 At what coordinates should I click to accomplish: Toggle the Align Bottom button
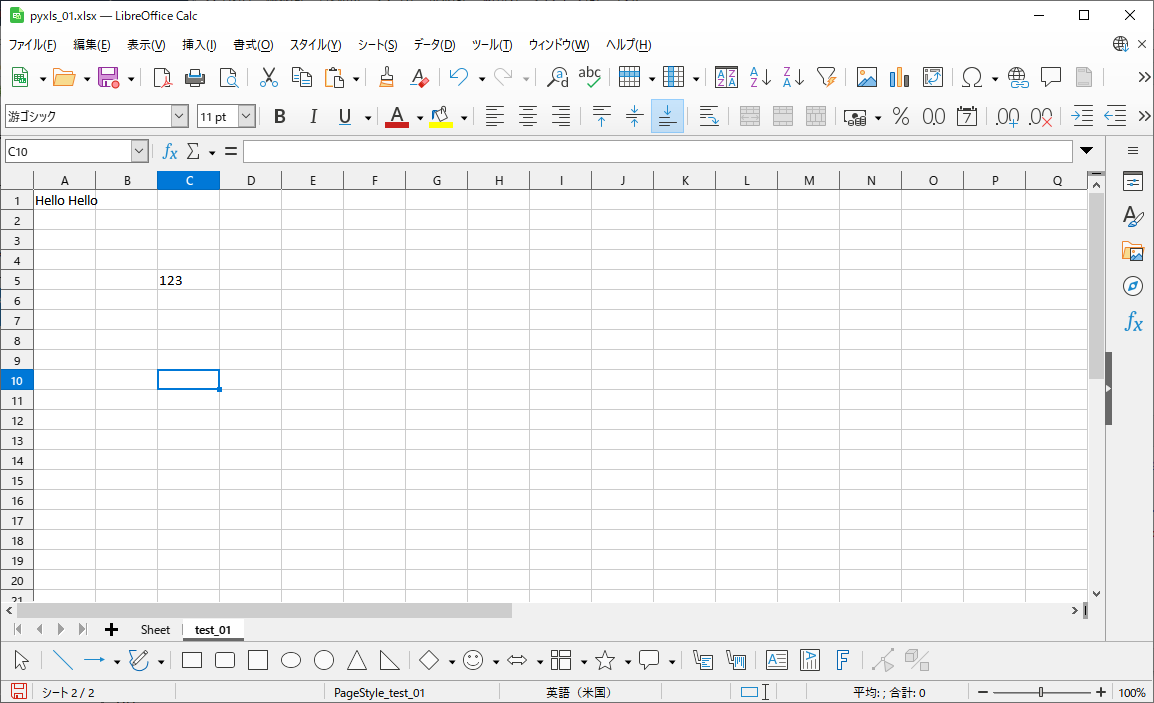click(667, 116)
